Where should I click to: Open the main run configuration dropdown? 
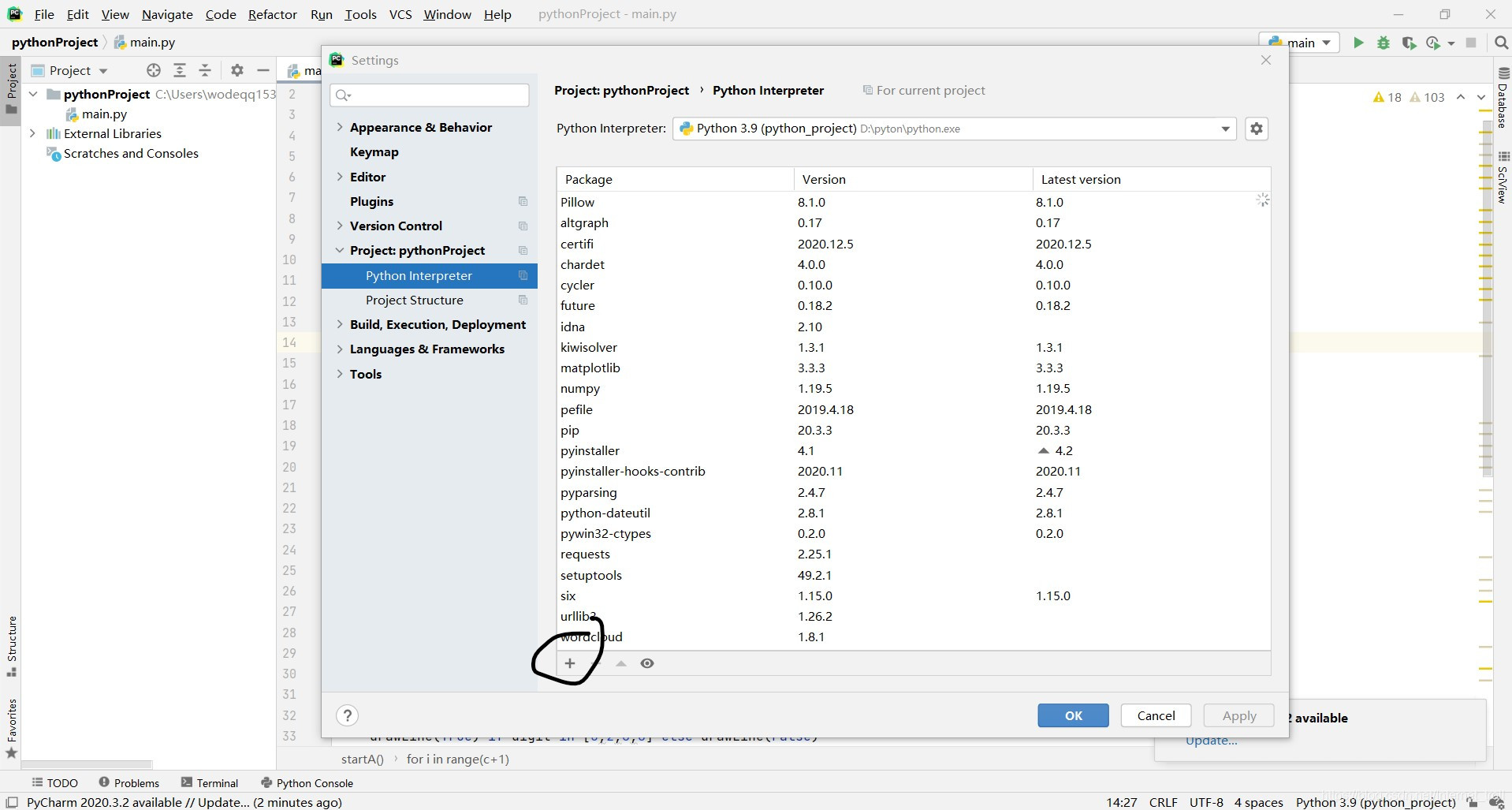(x=1300, y=43)
